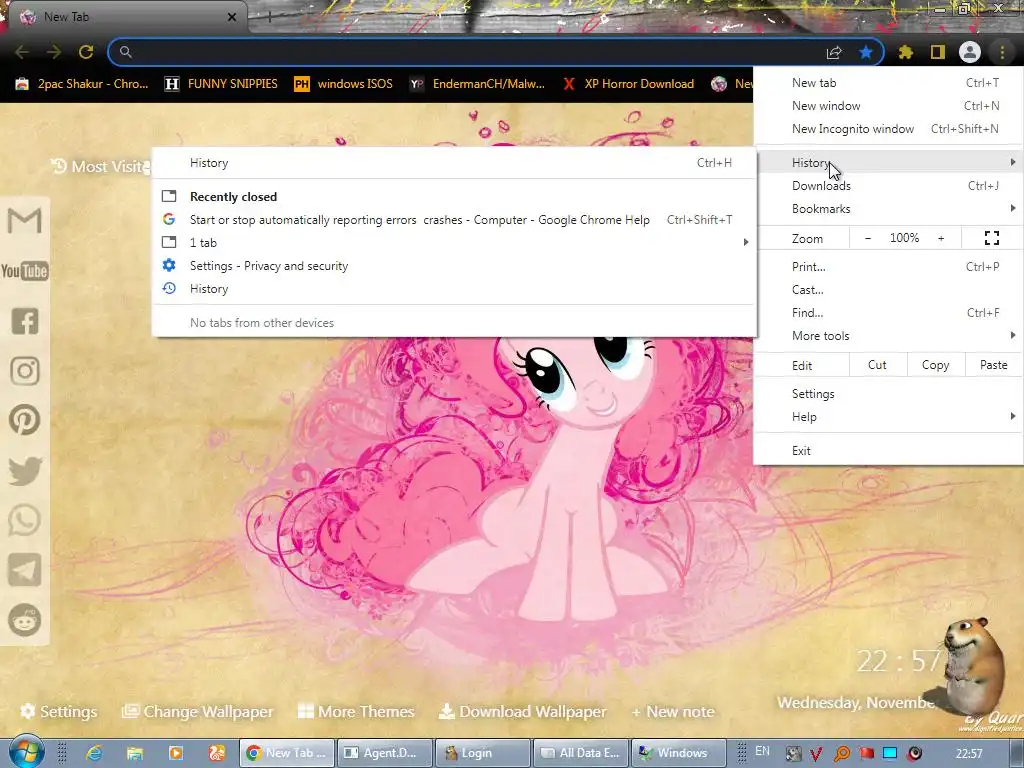Reopen the Google Chrome Help crashes tab
The height and width of the screenshot is (768, 1024).
[455, 219]
